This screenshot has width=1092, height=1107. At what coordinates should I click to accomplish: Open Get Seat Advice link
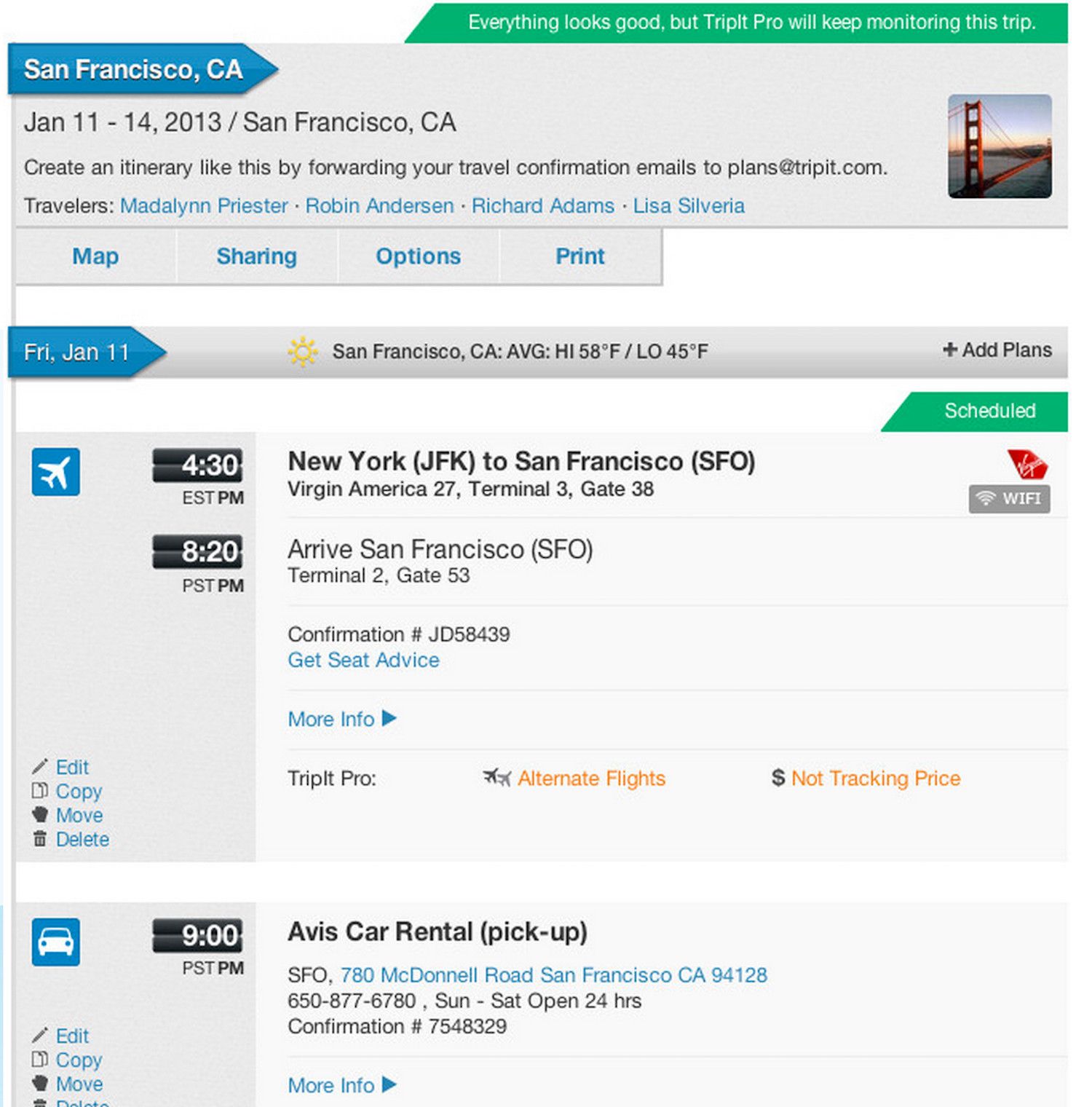click(363, 660)
